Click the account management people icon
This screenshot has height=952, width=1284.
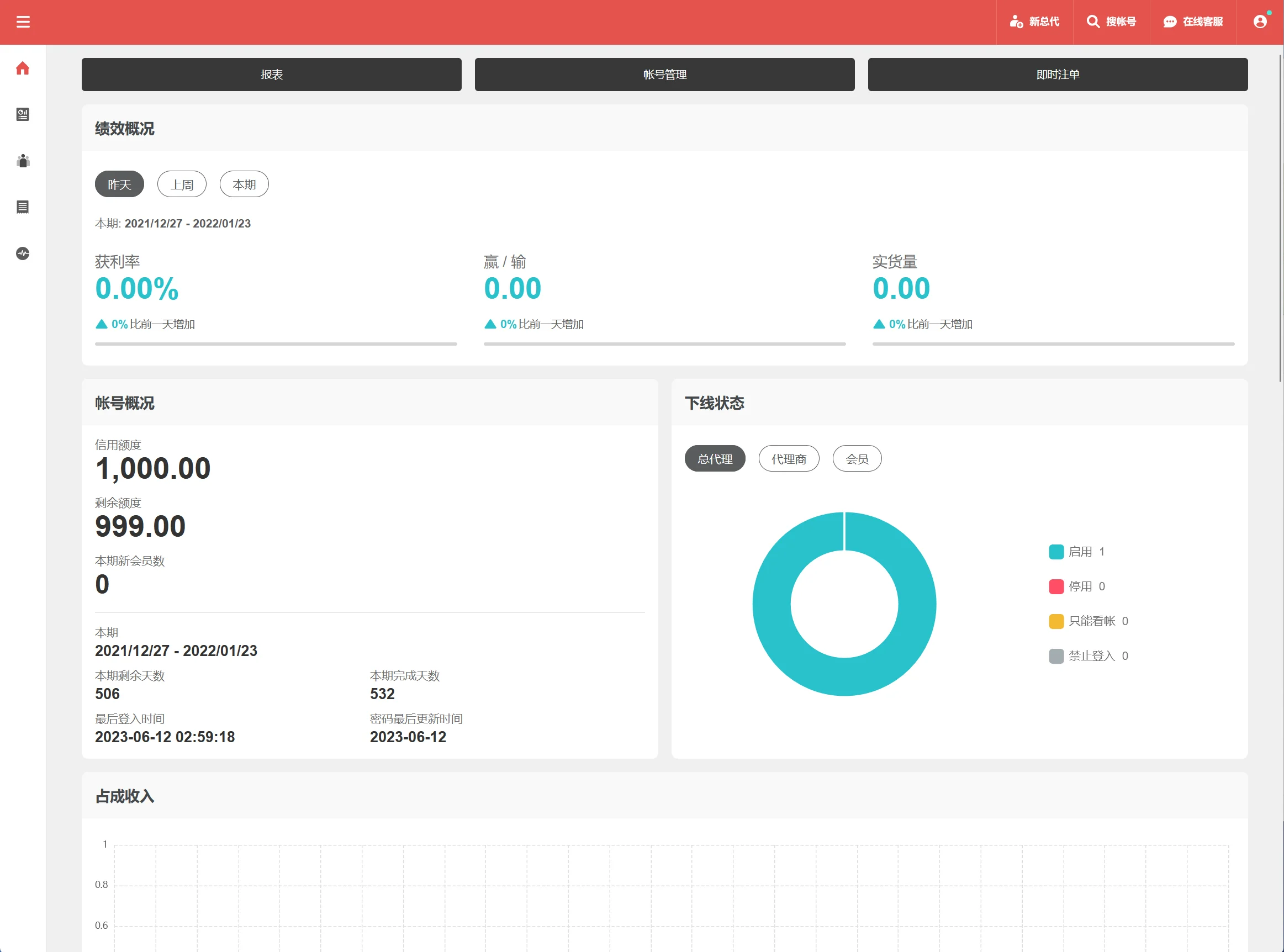[x=23, y=161]
